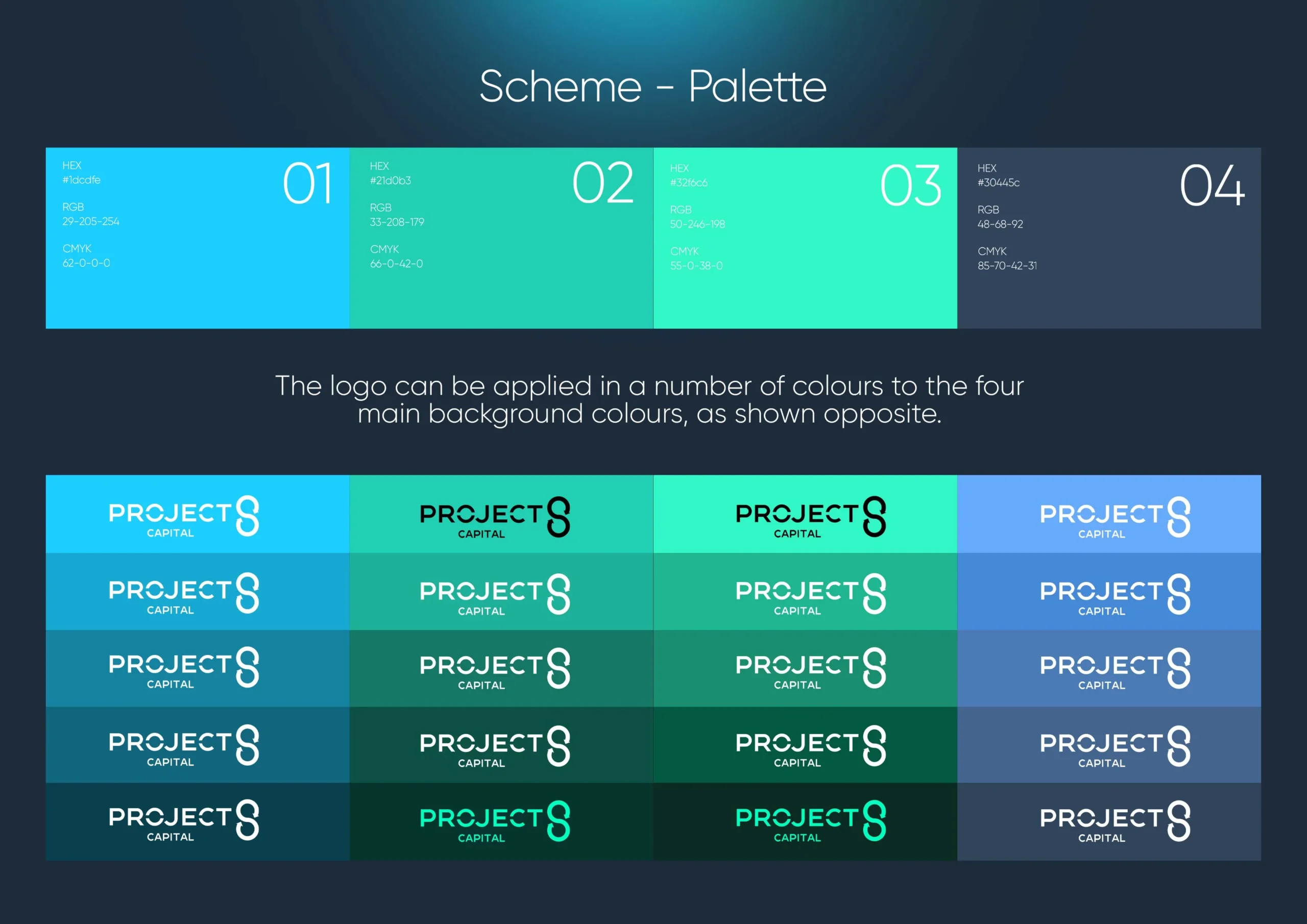Click the white logo on bright cyan tile
Screen dimensions: 1307x924
point(184,517)
